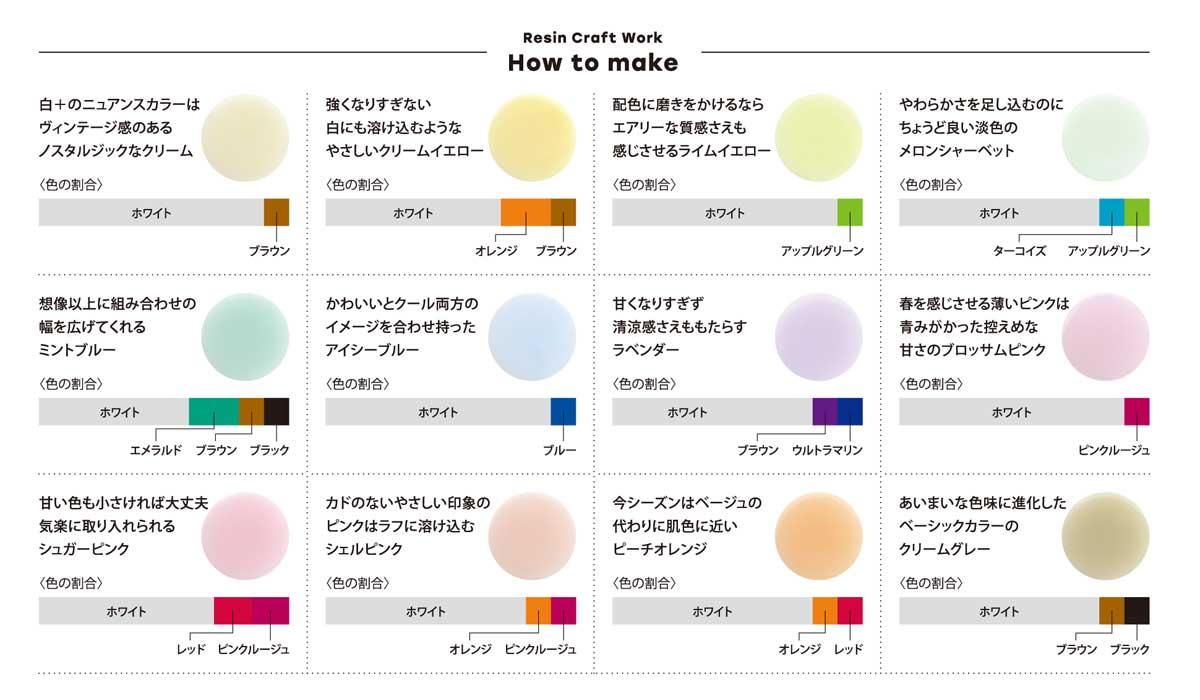This screenshot has height=700, width=1200.
Task: Click the blue swatch under icy blue
Action: point(563,412)
